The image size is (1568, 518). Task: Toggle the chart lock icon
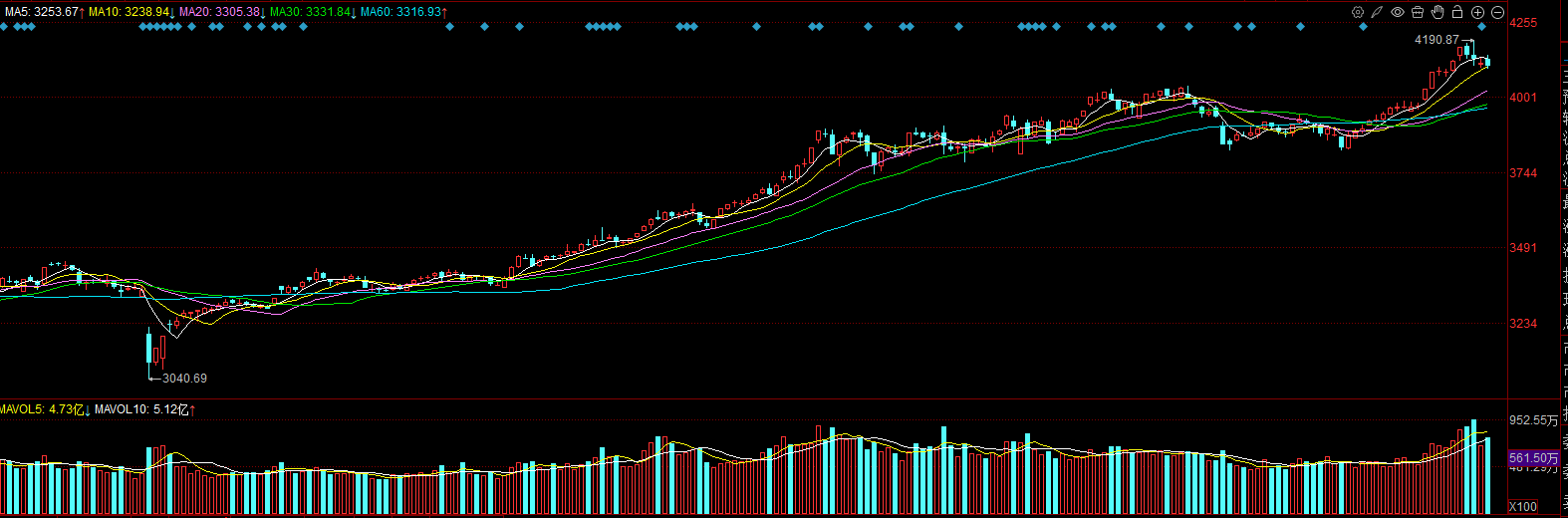[1457, 12]
